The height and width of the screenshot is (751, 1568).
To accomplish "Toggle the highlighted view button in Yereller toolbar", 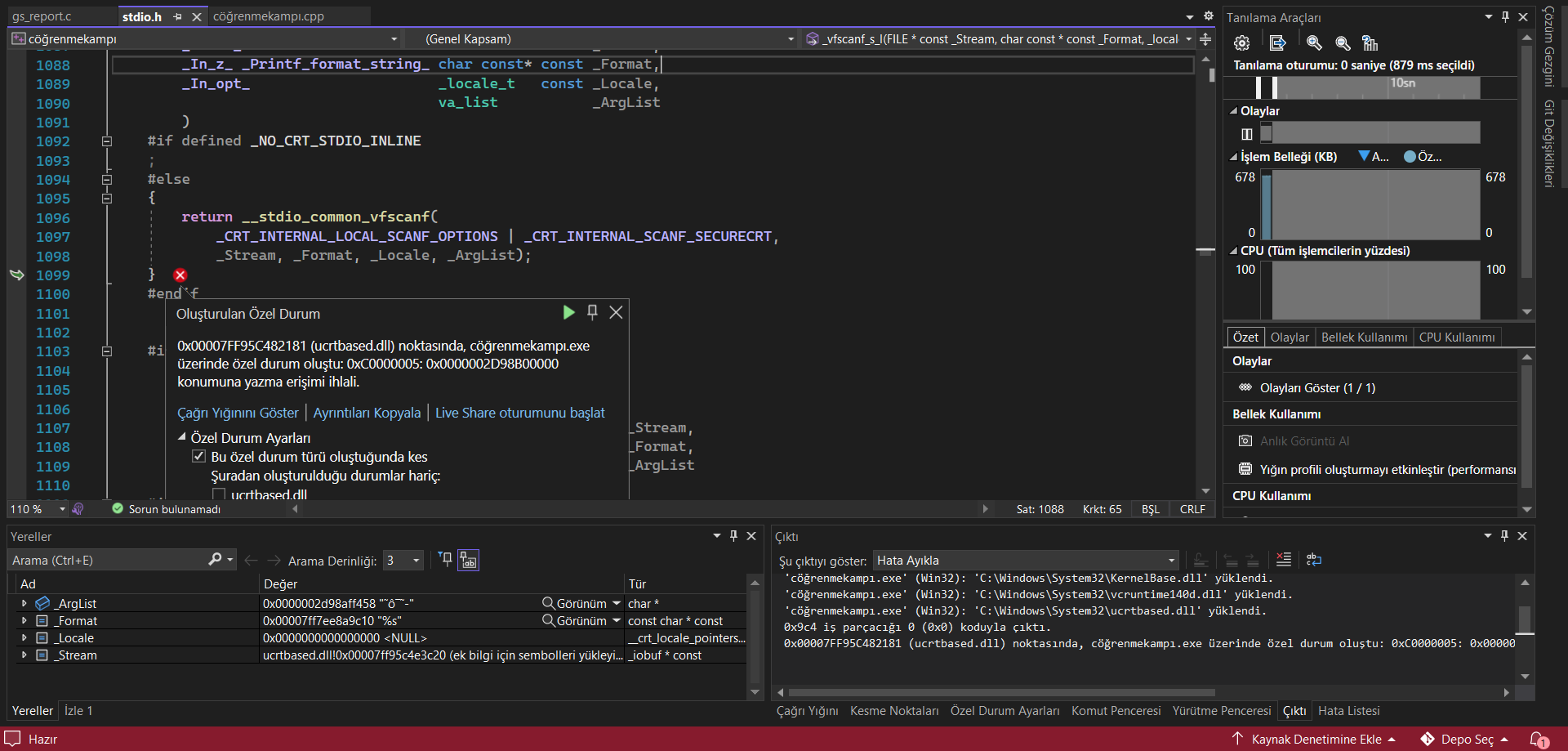I will tap(468, 560).
